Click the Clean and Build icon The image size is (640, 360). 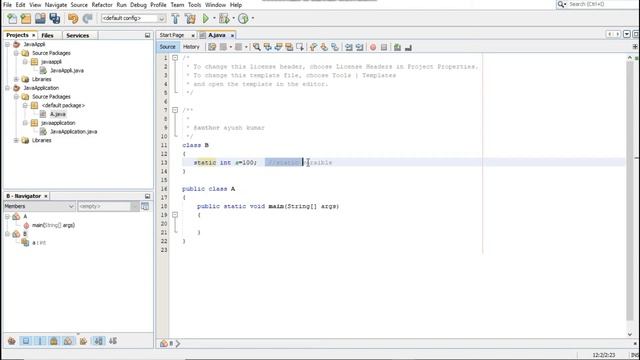(x=190, y=18)
